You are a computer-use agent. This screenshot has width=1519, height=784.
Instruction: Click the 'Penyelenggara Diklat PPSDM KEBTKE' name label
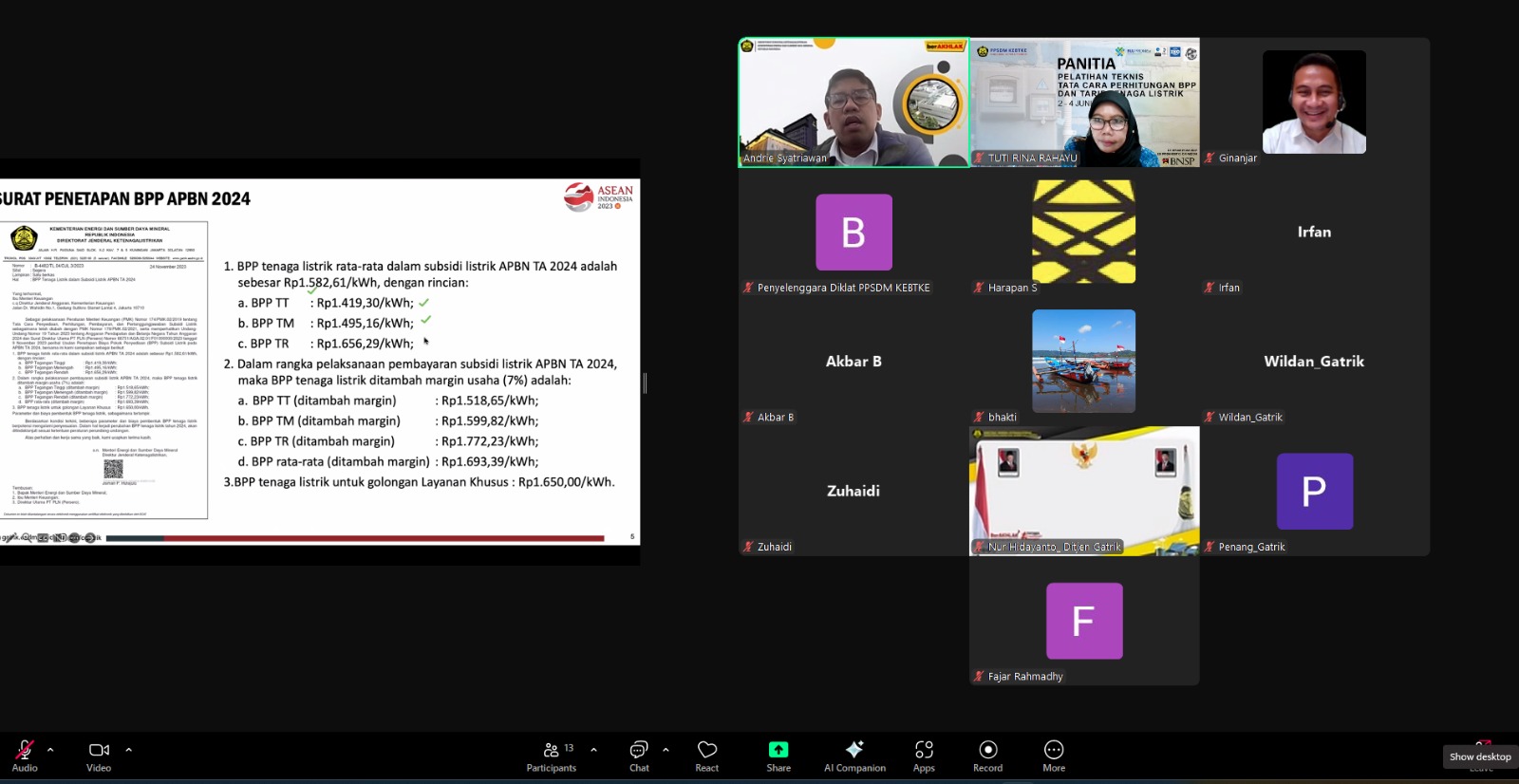(844, 288)
